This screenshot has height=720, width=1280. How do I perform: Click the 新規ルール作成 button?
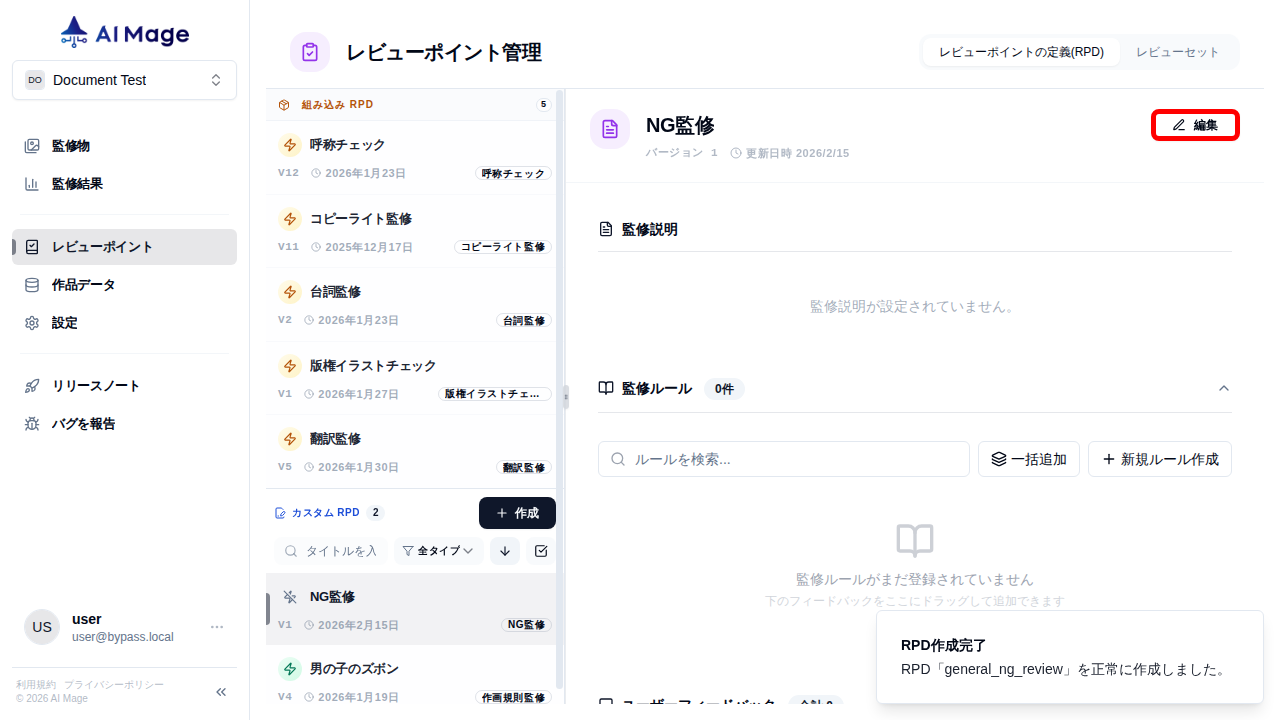click(1159, 459)
